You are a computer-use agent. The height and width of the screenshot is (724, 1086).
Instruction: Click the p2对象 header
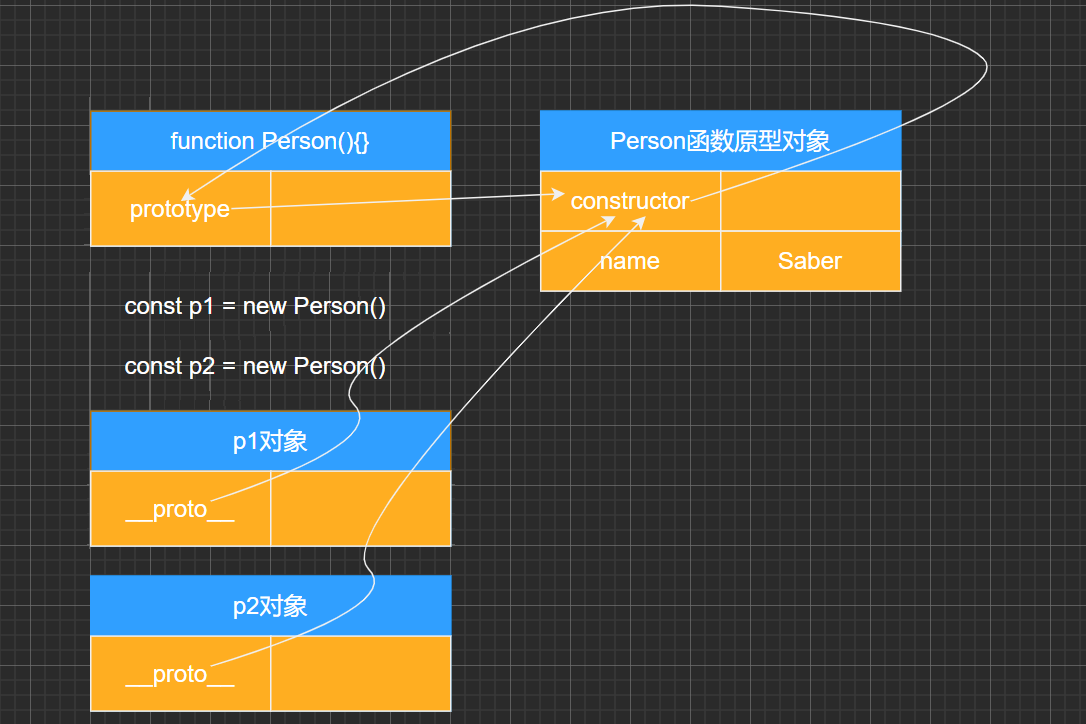[270, 605]
